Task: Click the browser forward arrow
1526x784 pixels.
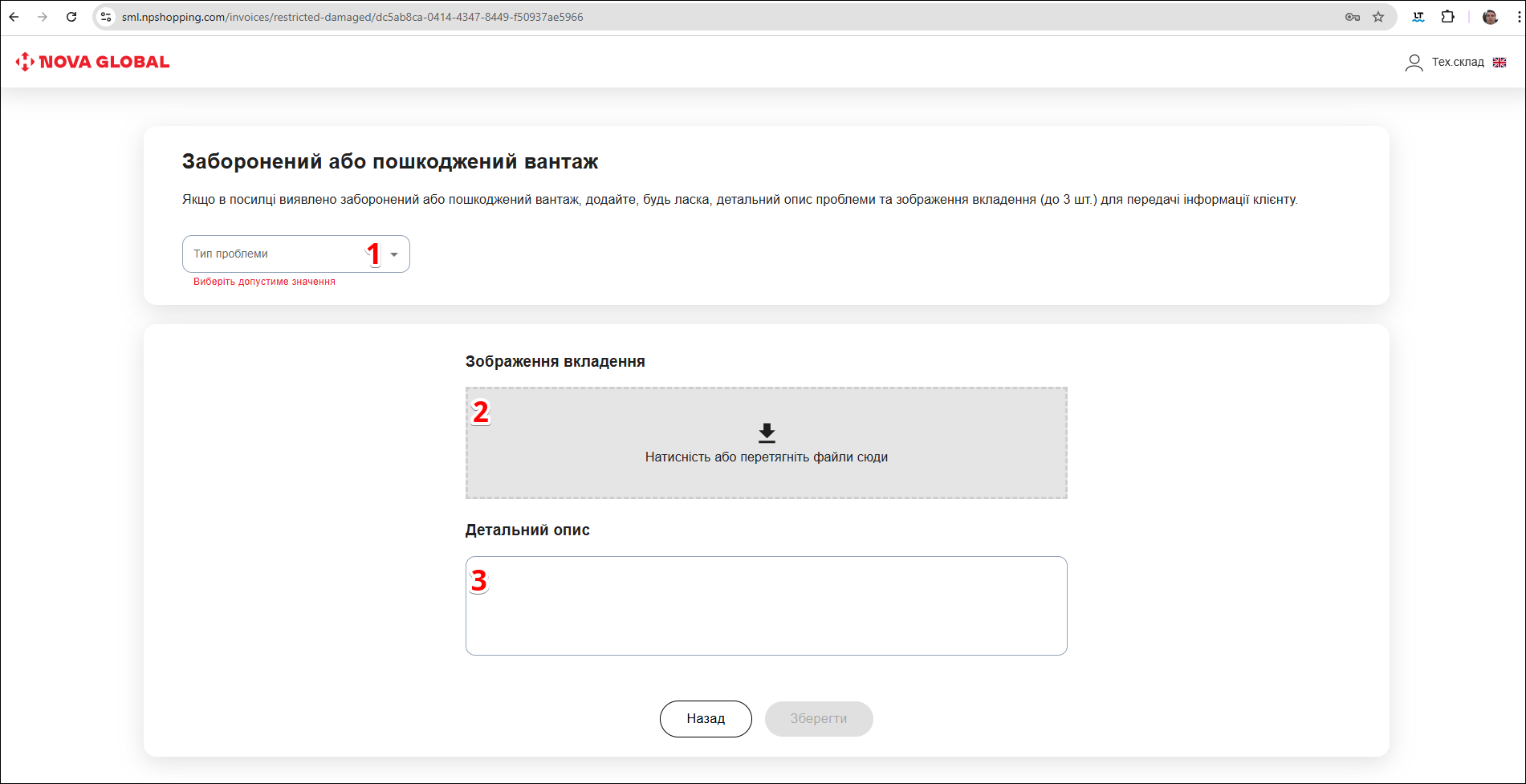Action: point(43,17)
